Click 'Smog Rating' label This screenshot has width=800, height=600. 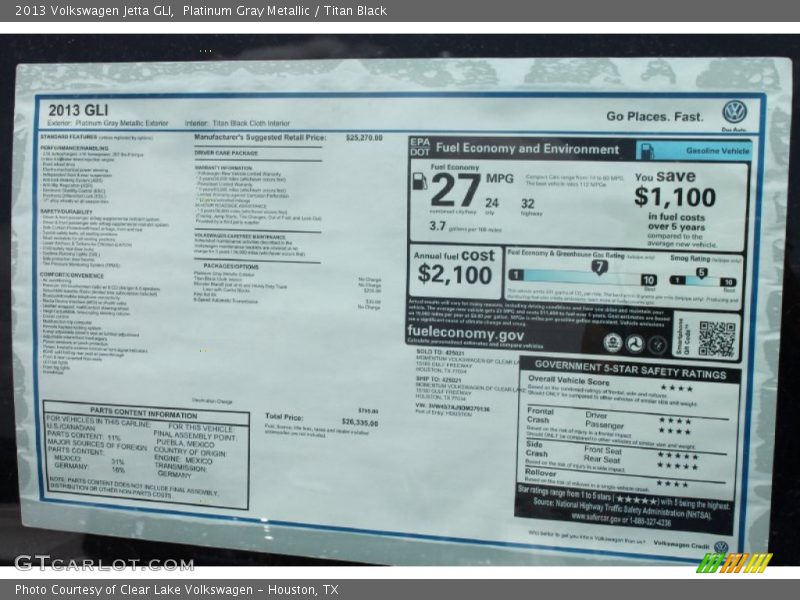click(x=690, y=258)
